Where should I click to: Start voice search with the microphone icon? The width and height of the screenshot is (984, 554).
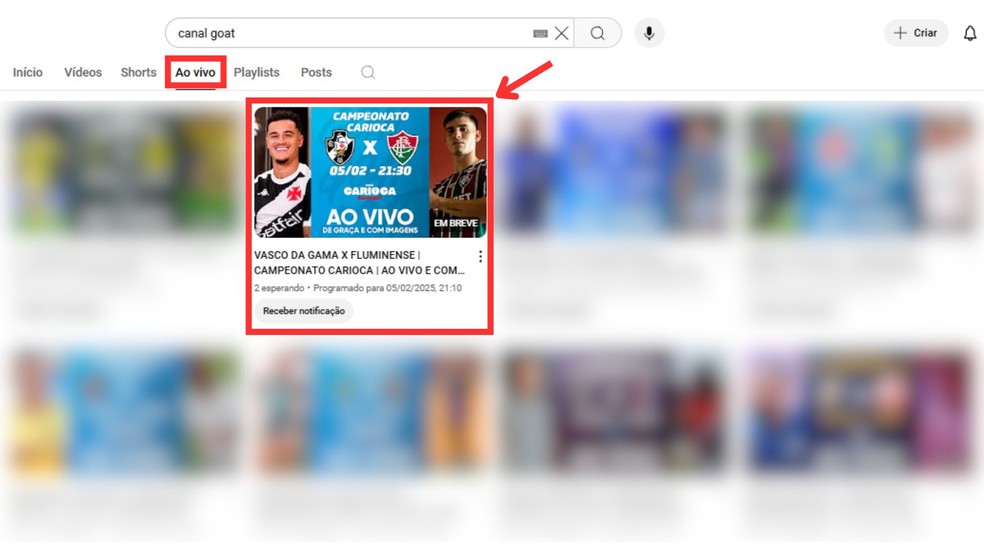tap(649, 33)
